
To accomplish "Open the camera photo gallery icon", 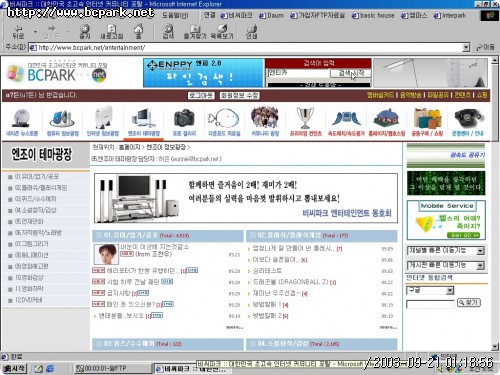I will coord(184,122).
